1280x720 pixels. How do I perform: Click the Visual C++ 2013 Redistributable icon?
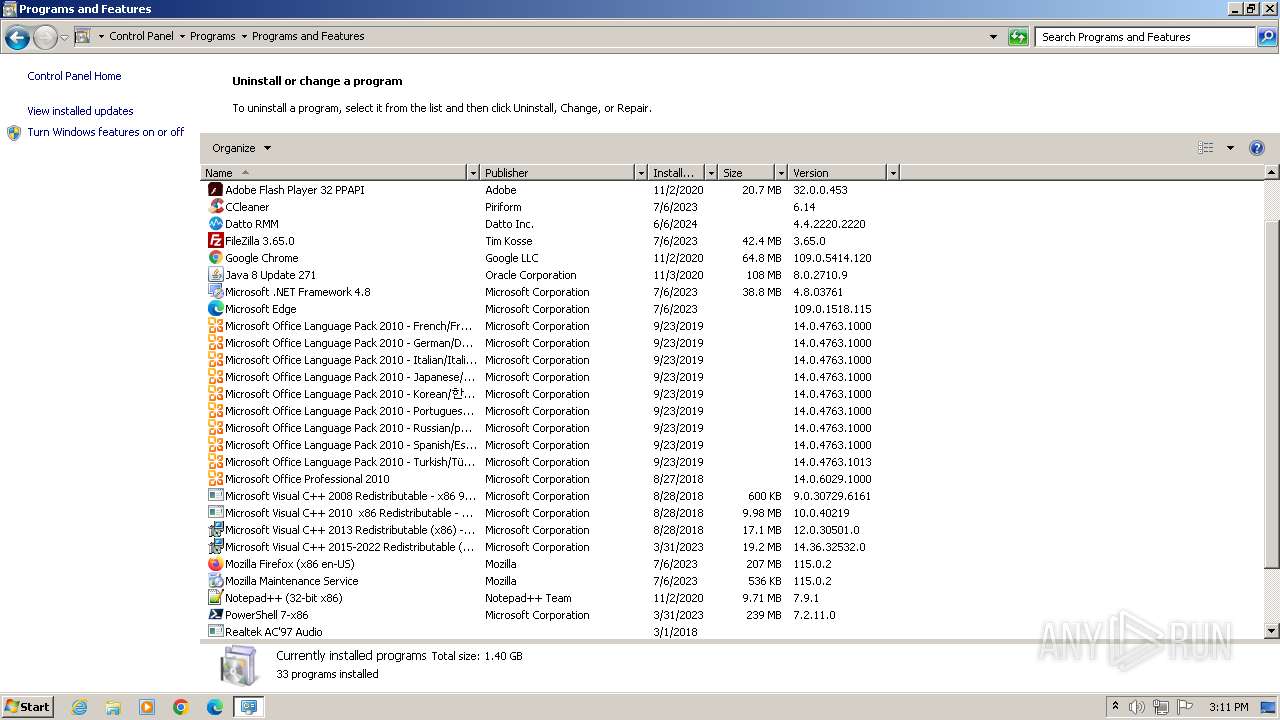point(215,530)
